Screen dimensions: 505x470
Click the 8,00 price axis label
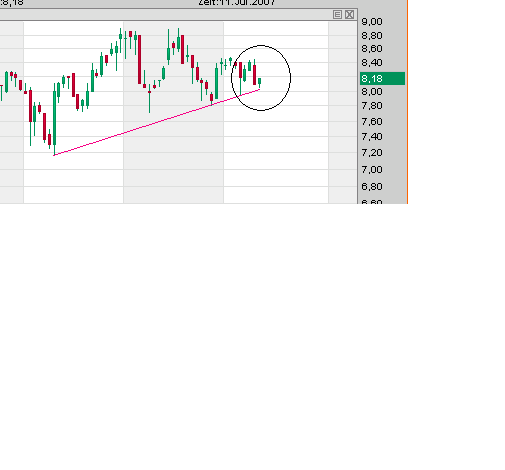click(372, 92)
